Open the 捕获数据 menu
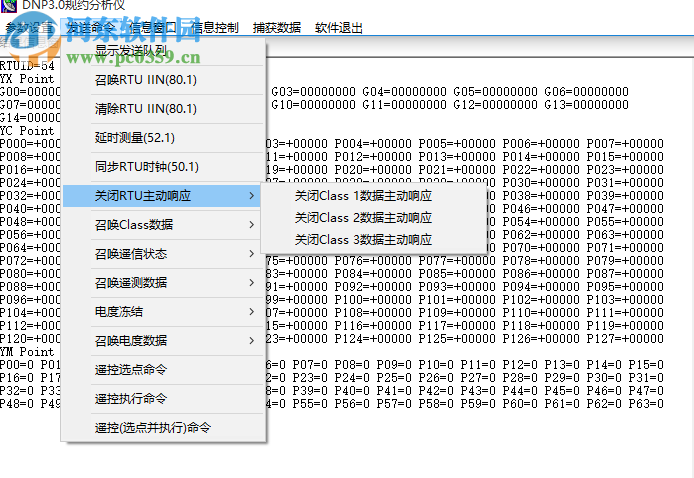The width and height of the screenshot is (694, 478). (x=277, y=28)
